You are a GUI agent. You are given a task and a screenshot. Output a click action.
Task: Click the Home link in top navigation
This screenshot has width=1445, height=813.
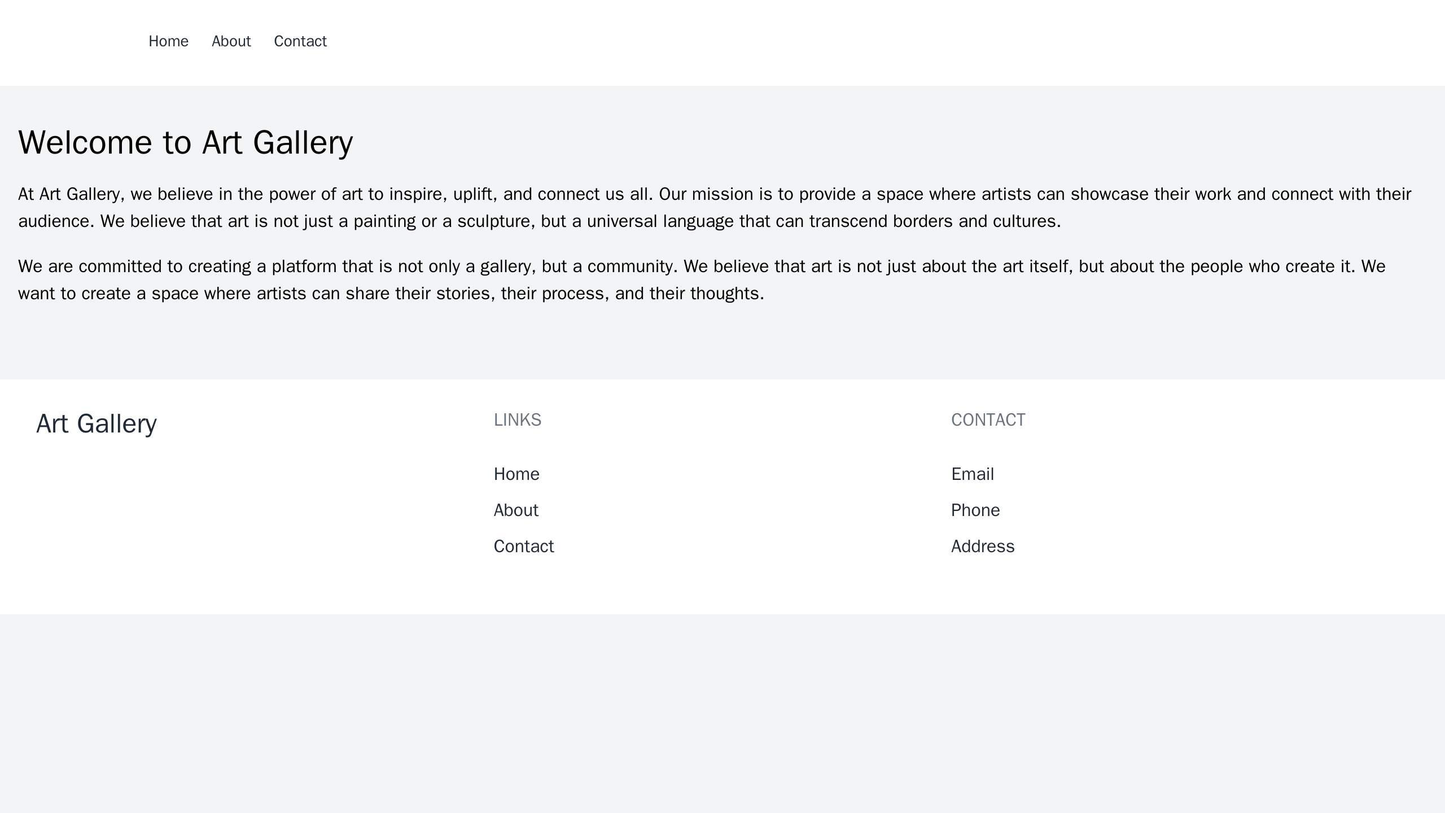tap(168, 41)
